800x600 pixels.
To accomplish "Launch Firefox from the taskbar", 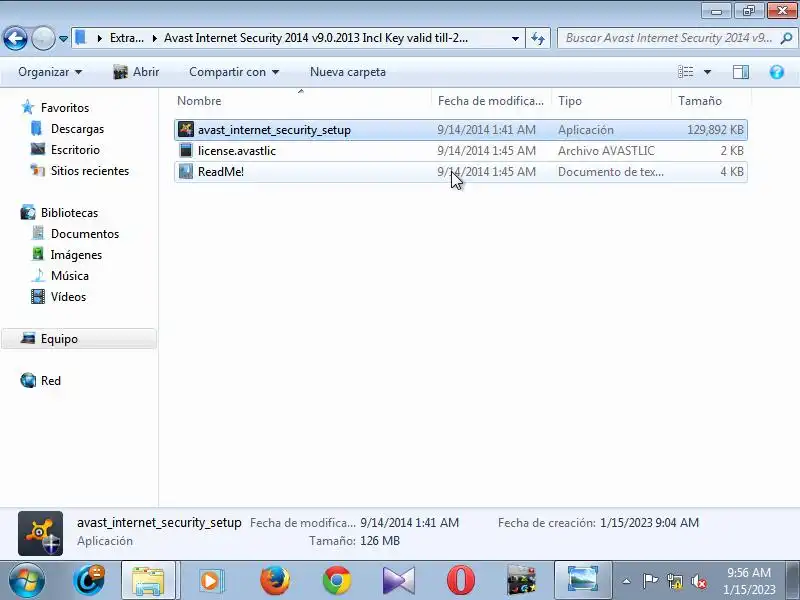I will pyautogui.click(x=274, y=580).
